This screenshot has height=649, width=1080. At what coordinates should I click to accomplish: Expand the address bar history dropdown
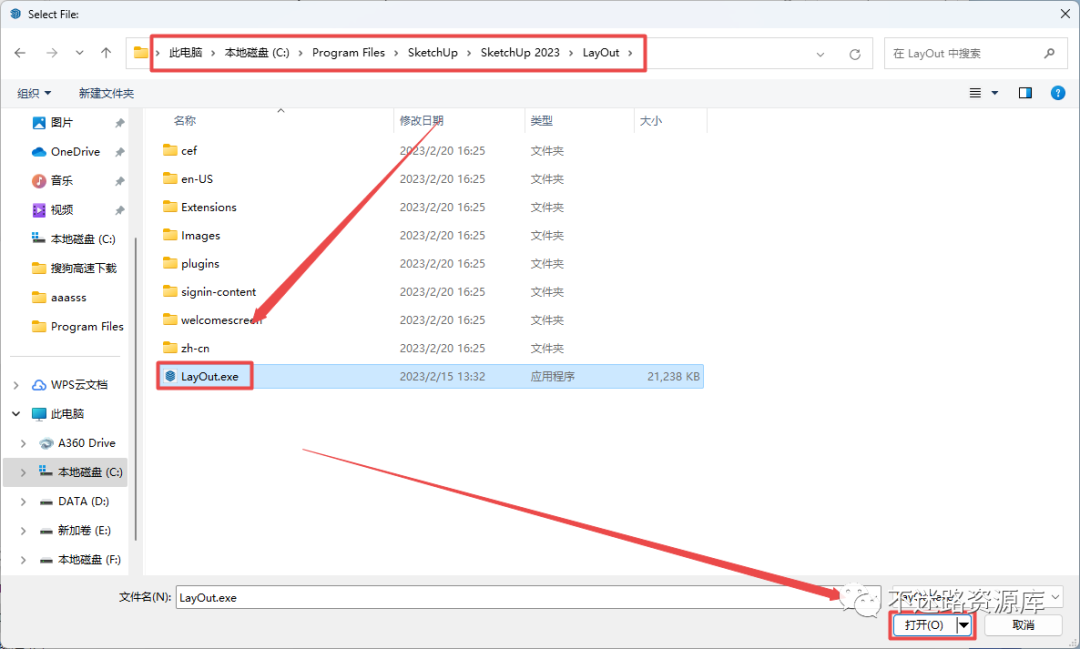click(820, 54)
